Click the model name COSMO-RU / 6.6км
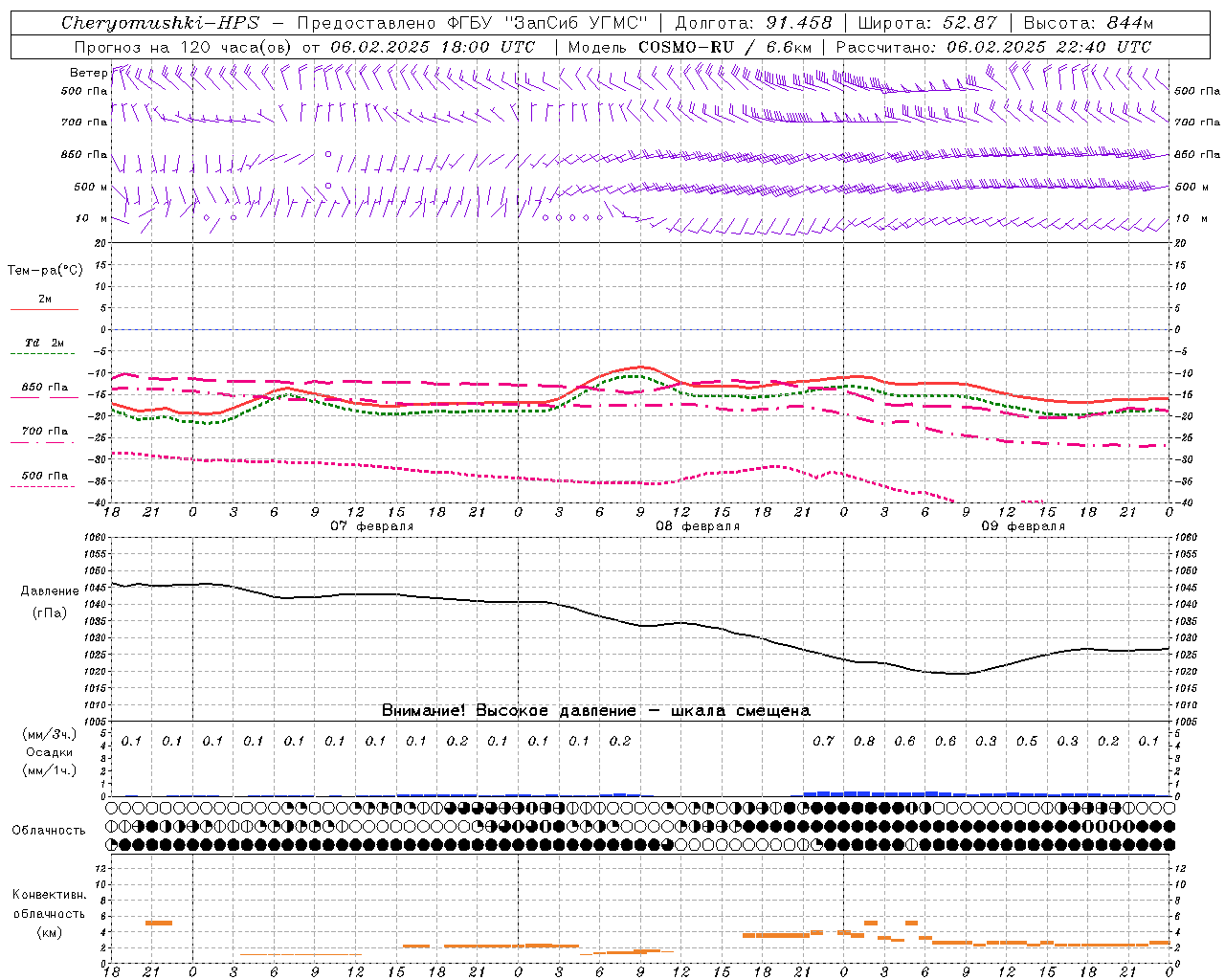The height and width of the screenshot is (980, 1225). click(x=724, y=47)
